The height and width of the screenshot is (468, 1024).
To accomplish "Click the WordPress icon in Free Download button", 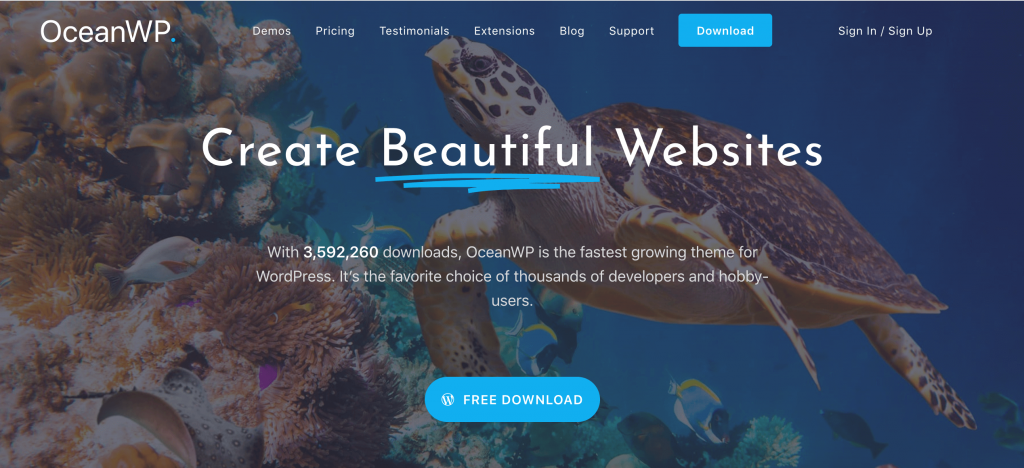I will [x=448, y=399].
